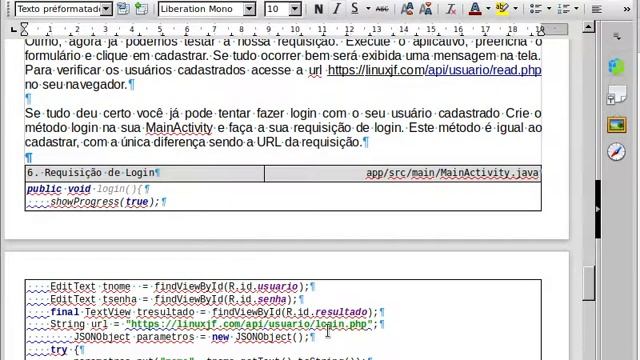
Task: Click the 'try {' code line
Action: point(64,350)
